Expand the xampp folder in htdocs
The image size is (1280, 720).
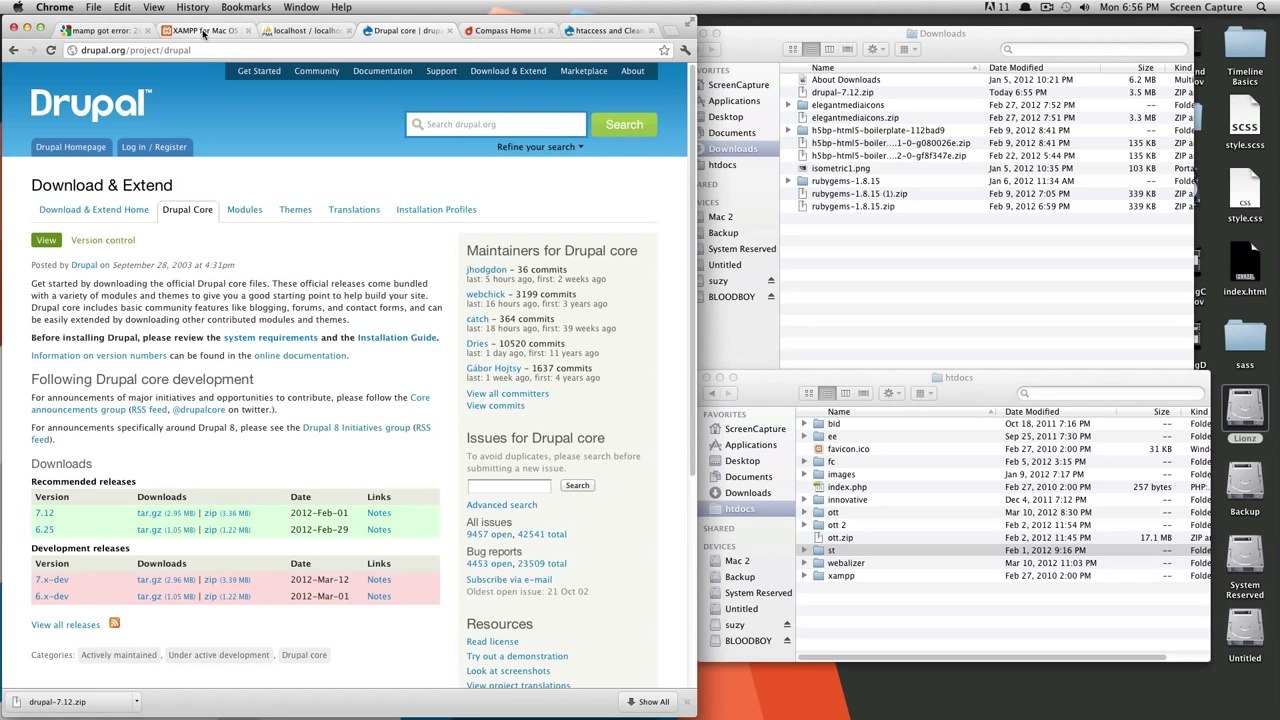pos(805,576)
